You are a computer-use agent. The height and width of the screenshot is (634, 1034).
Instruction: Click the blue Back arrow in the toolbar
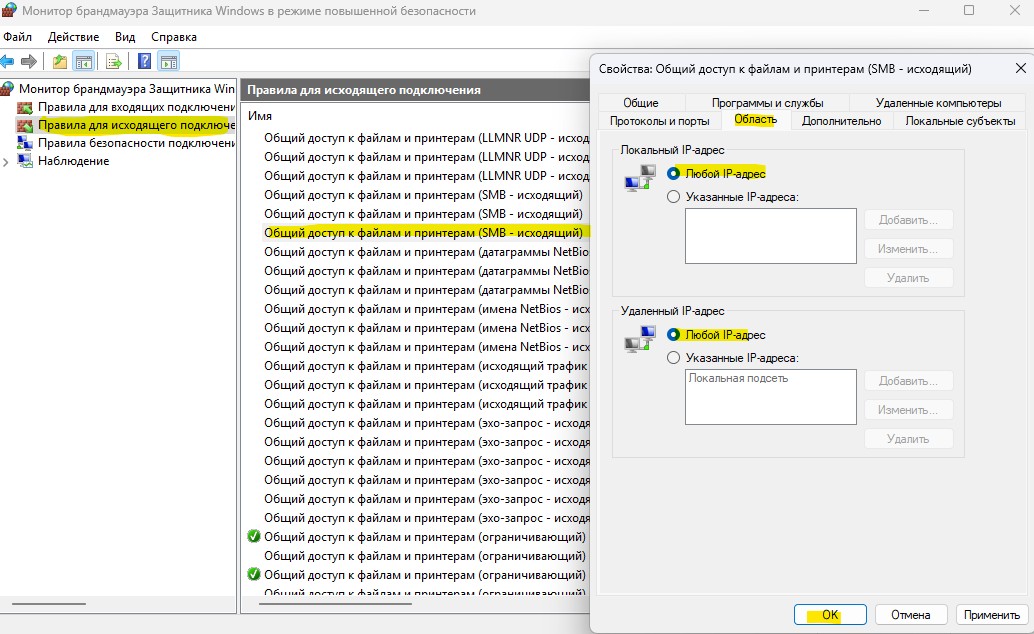7,61
